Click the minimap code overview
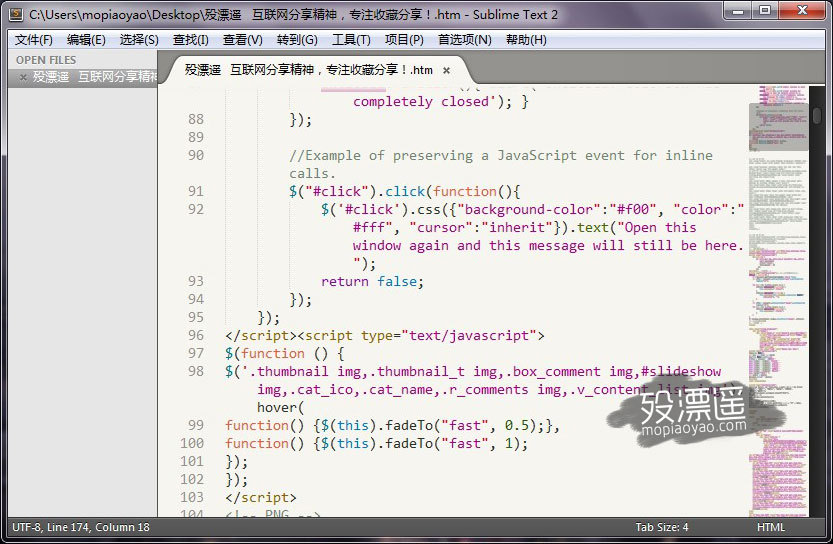Screen dimensions: 833x544 pyautogui.click(x=778, y=301)
